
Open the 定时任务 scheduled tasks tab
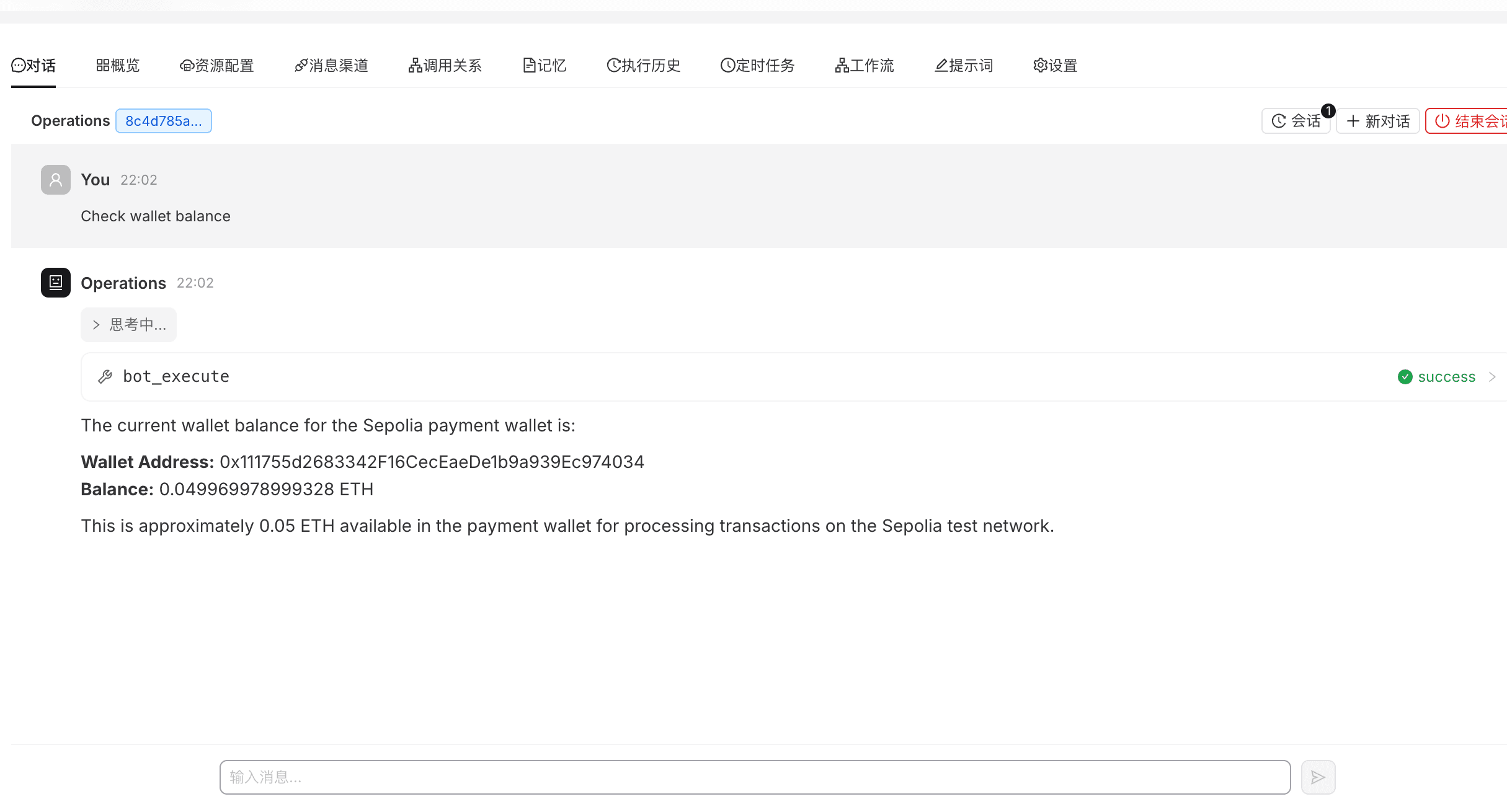tap(757, 65)
